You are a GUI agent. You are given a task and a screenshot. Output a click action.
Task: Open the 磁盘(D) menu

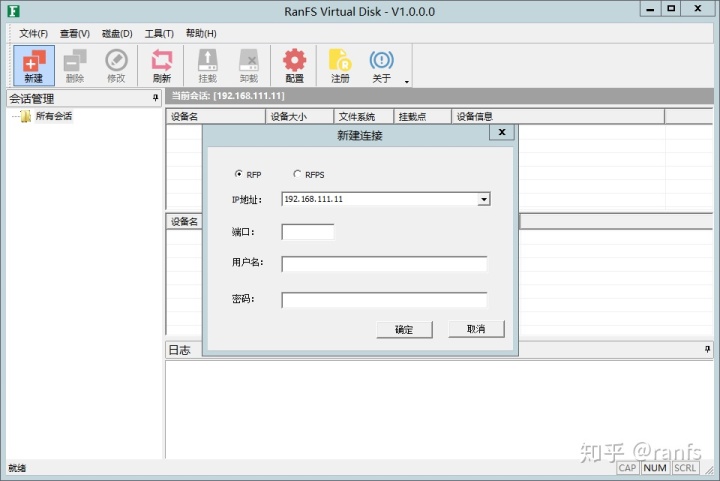coord(117,34)
